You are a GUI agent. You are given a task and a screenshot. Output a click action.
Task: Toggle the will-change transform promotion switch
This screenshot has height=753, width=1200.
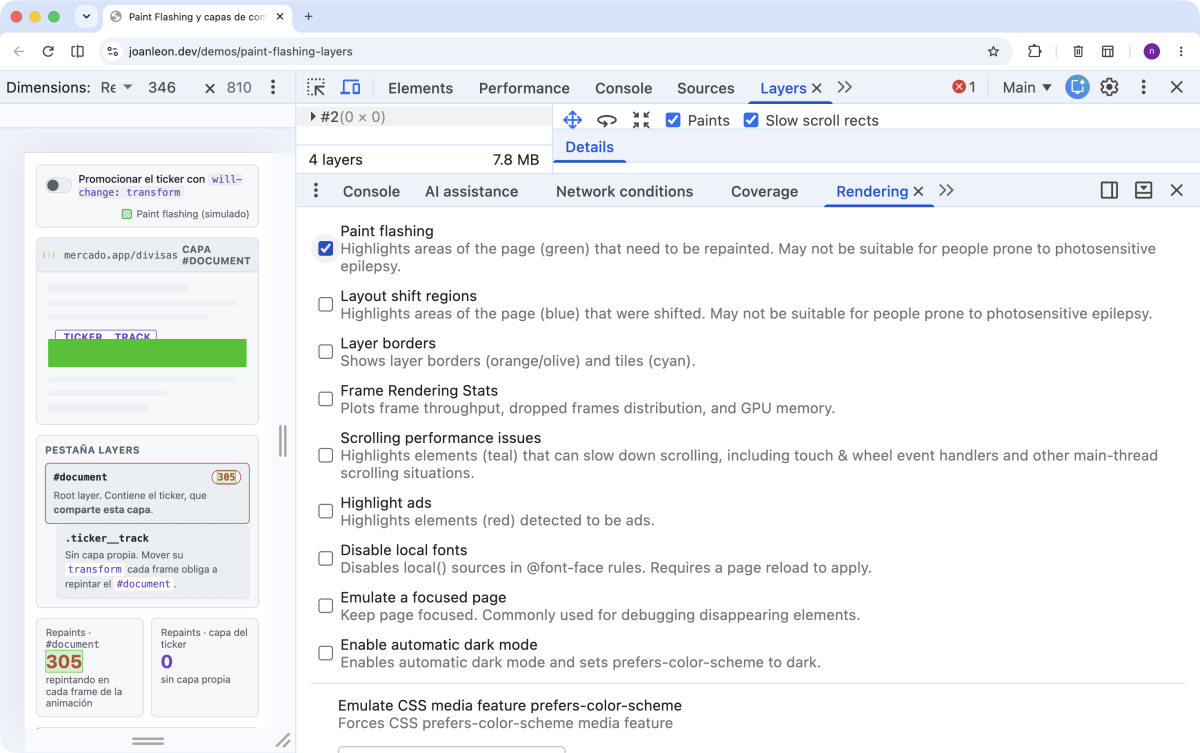[59, 185]
